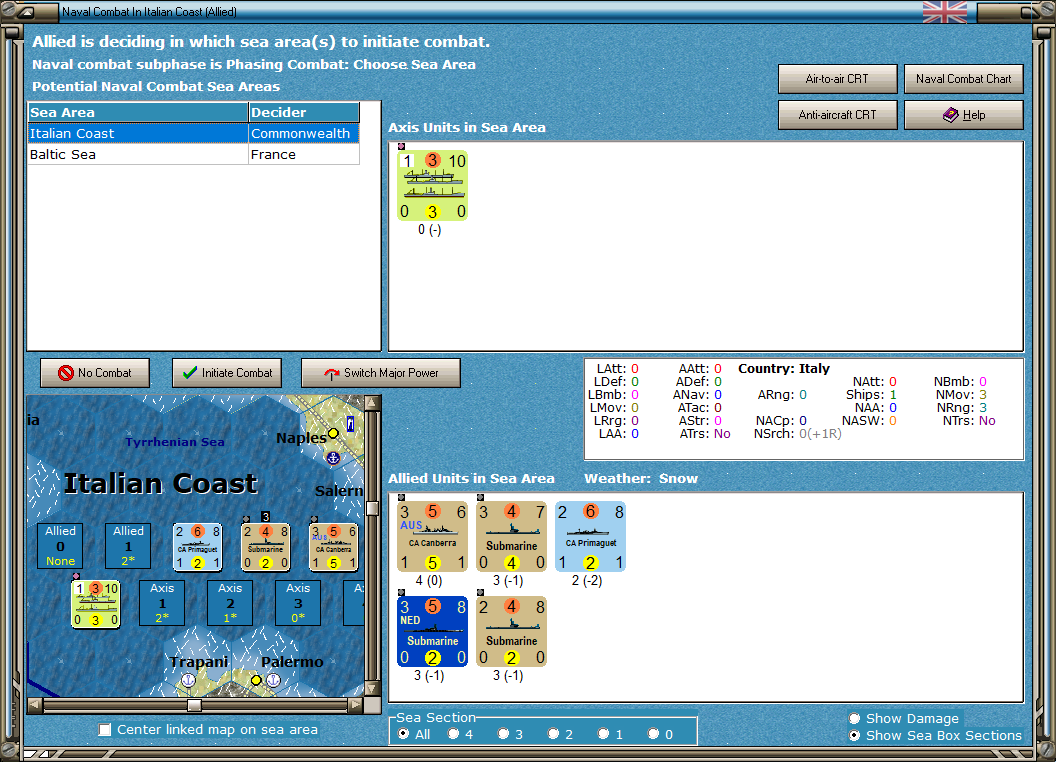Click the Naples city marker on map
This screenshot has width=1056, height=762.
click(x=333, y=433)
